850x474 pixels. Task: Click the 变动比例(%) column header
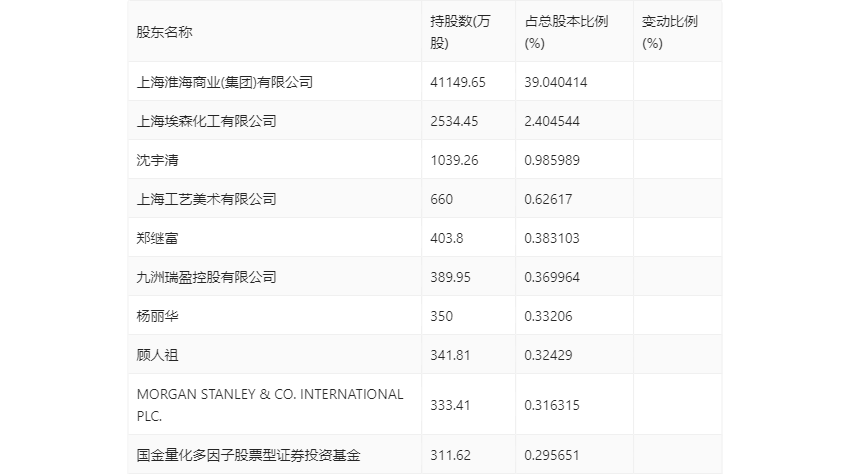click(x=669, y=32)
